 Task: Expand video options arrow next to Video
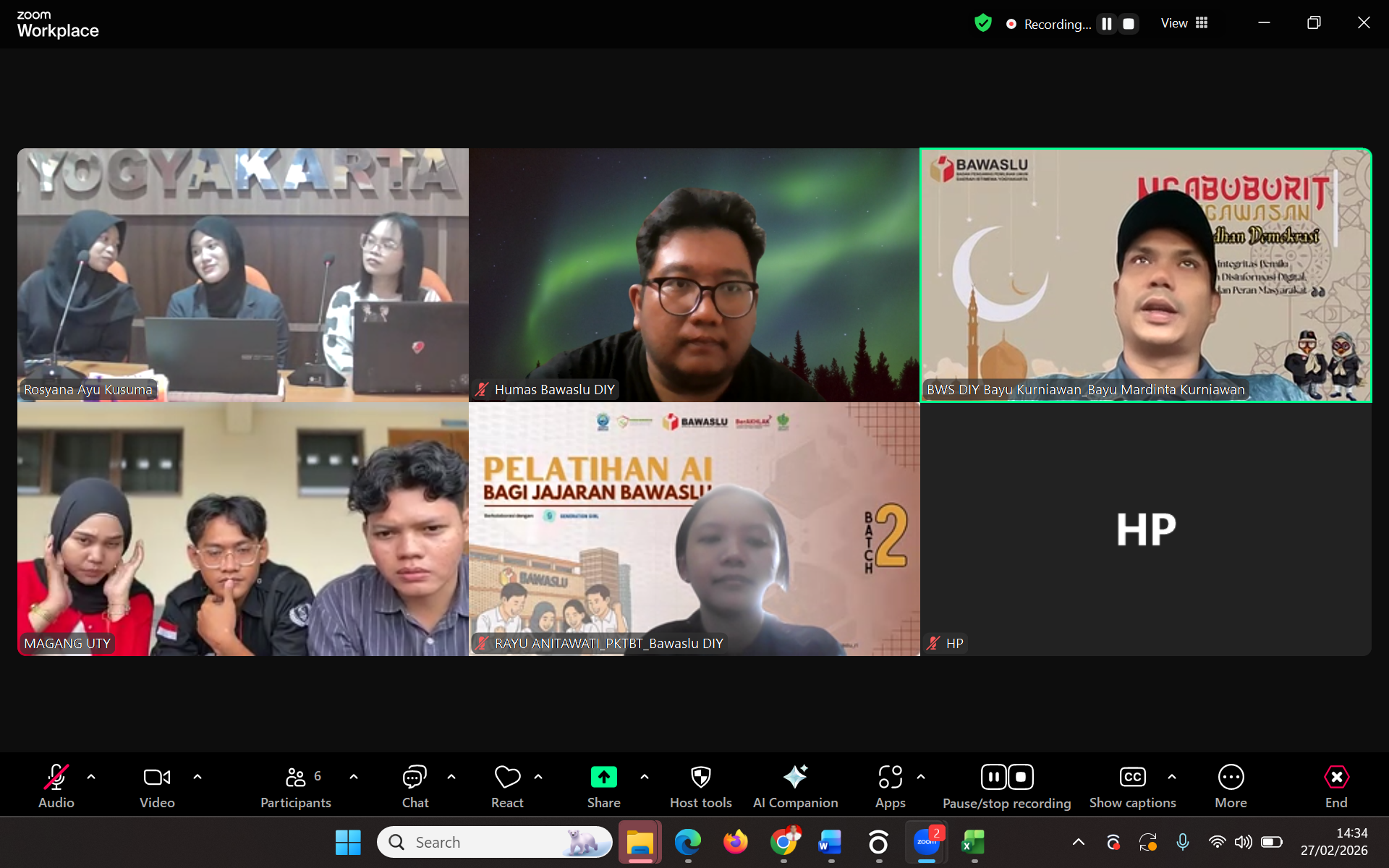[x=197, y=777]
